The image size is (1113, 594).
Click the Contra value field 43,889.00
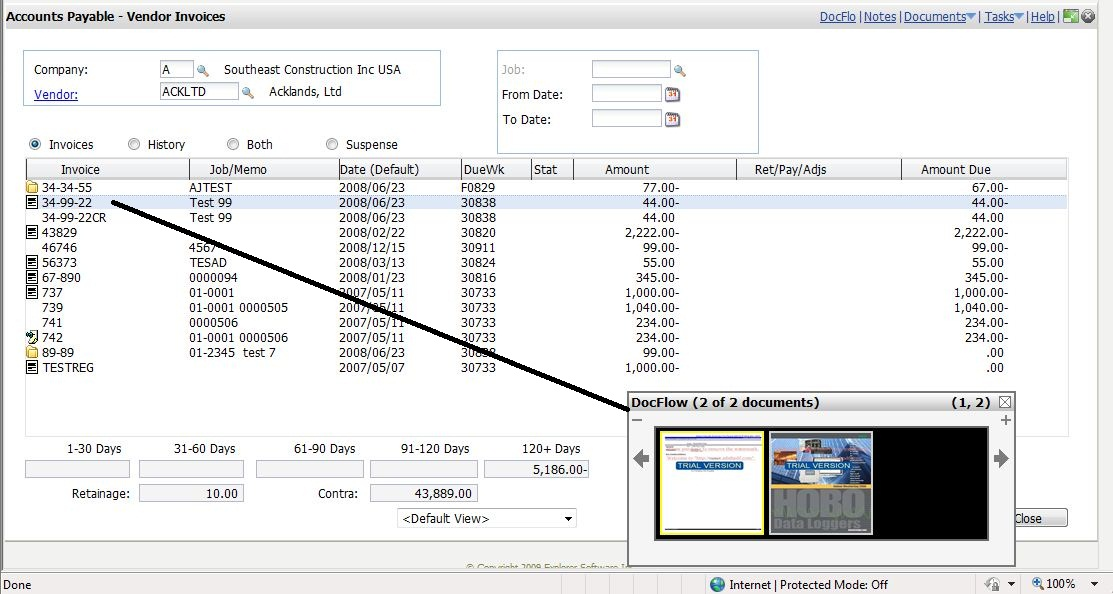424,493
